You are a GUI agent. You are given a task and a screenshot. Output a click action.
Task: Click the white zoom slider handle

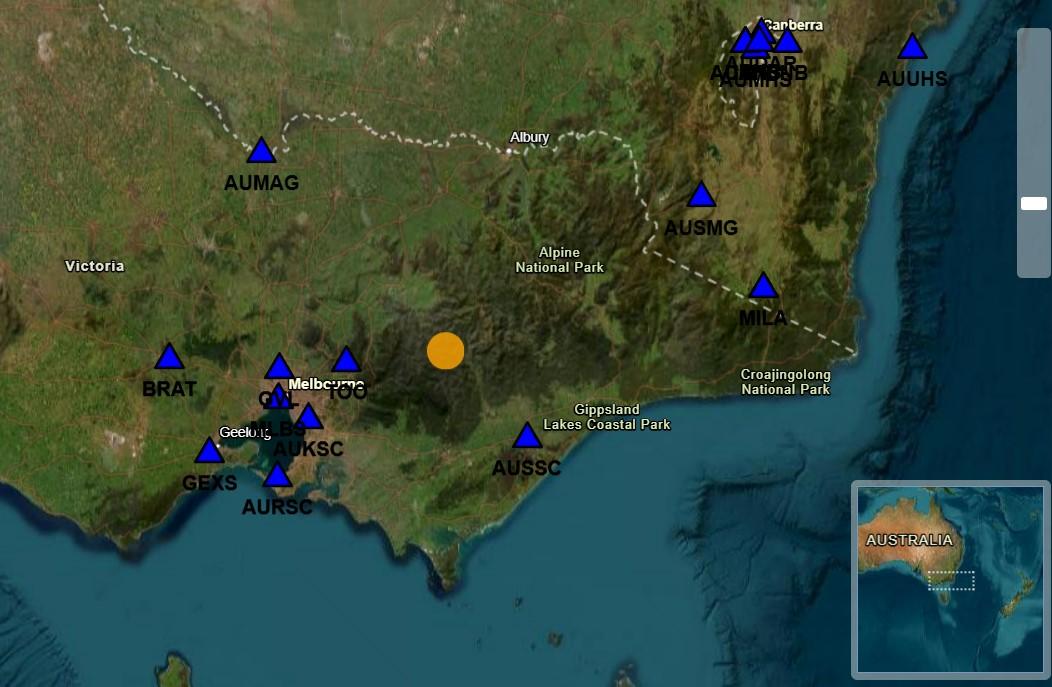click(1033, 204)
